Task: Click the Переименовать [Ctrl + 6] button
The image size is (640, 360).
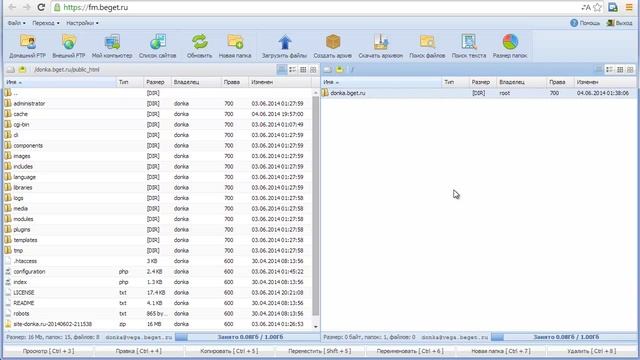Action: pos(410,351)
